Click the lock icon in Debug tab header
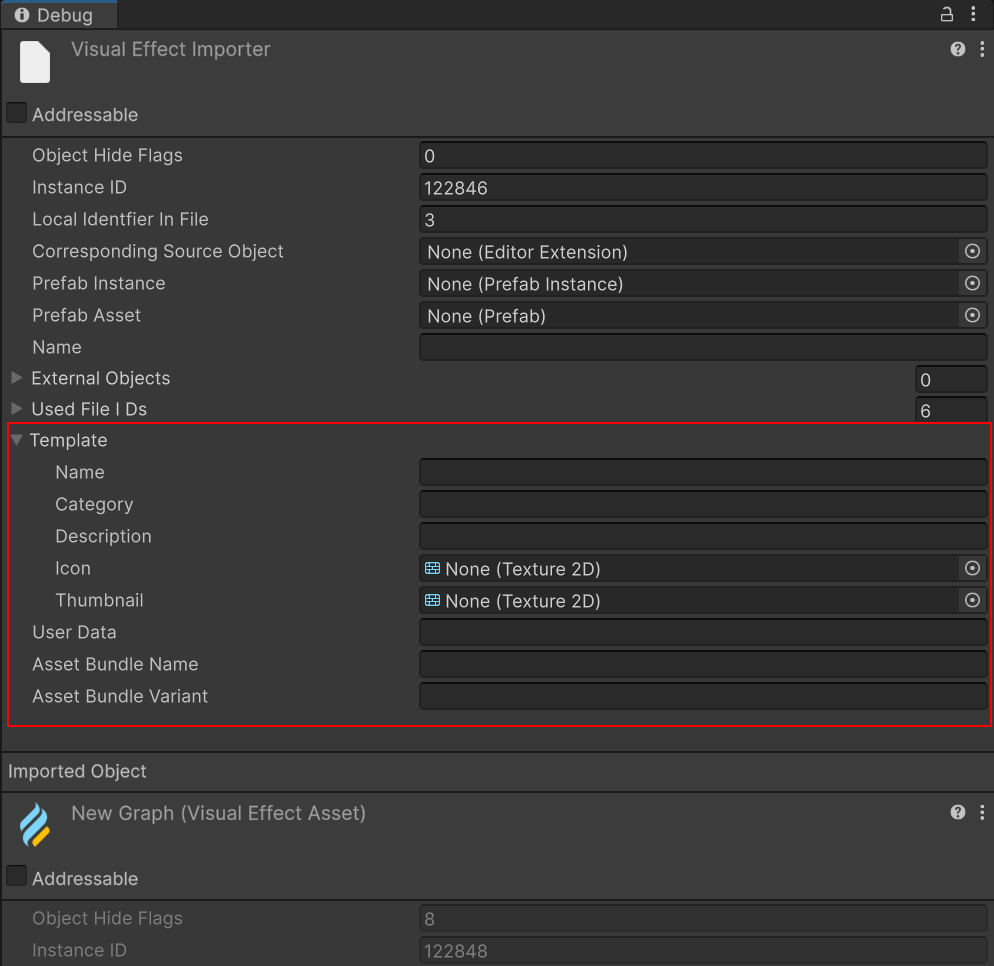The width and height of the screenshot is (994, 966). tap(946, 14)
